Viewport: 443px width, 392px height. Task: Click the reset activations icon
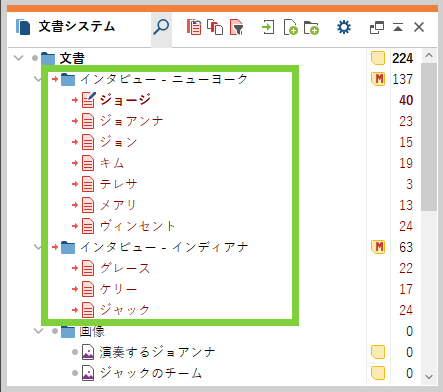(215, 27)
